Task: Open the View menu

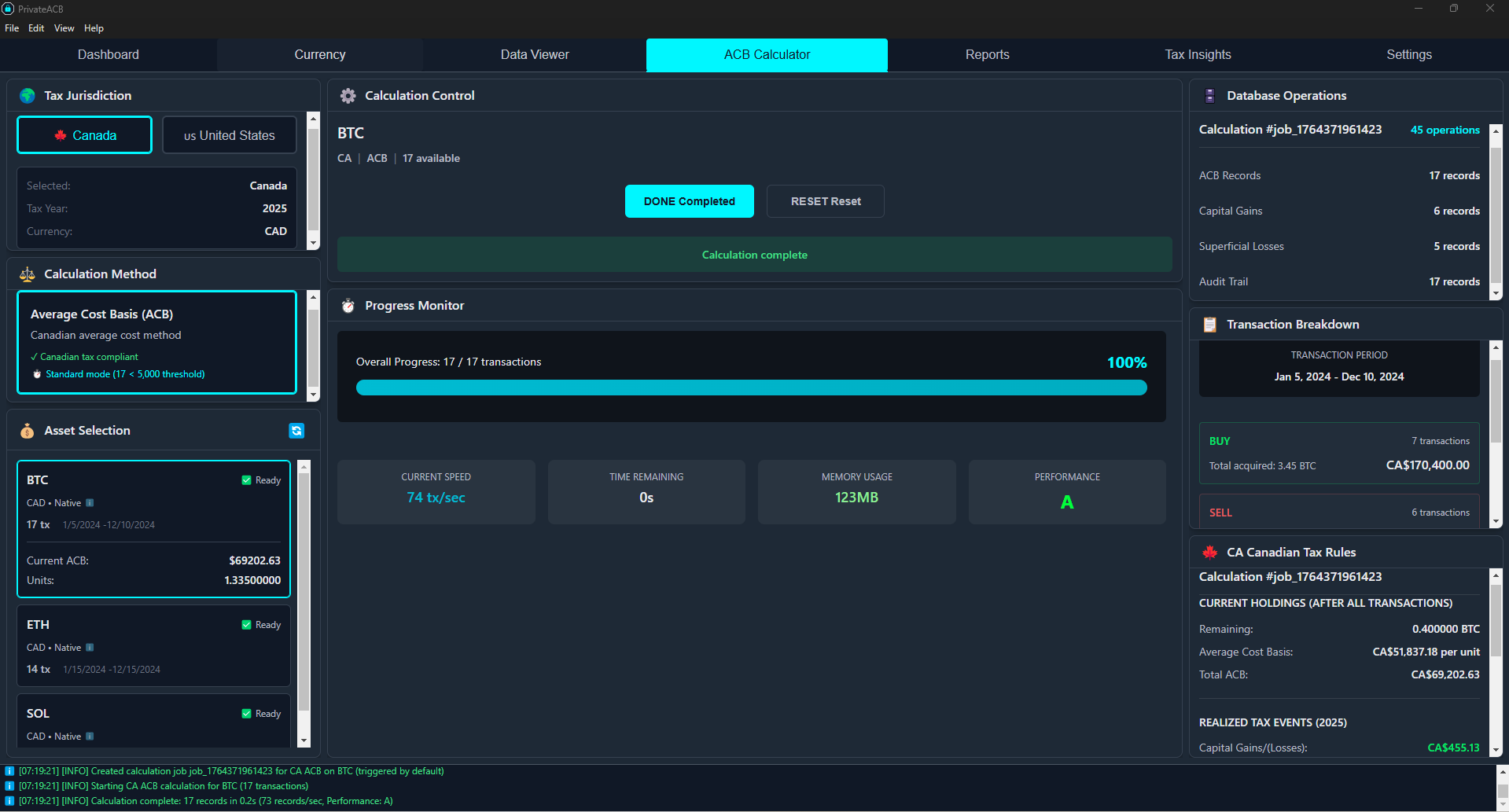Action: coord(64,28)
